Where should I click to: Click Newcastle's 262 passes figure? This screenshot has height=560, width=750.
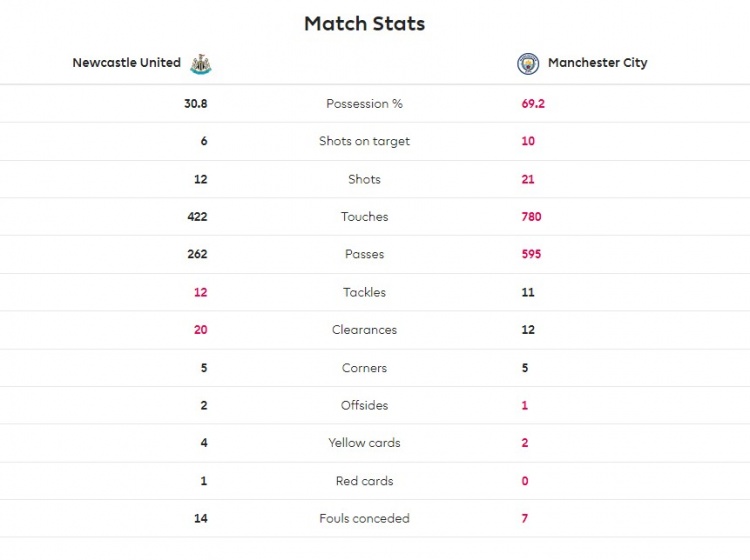pos(197,254)
